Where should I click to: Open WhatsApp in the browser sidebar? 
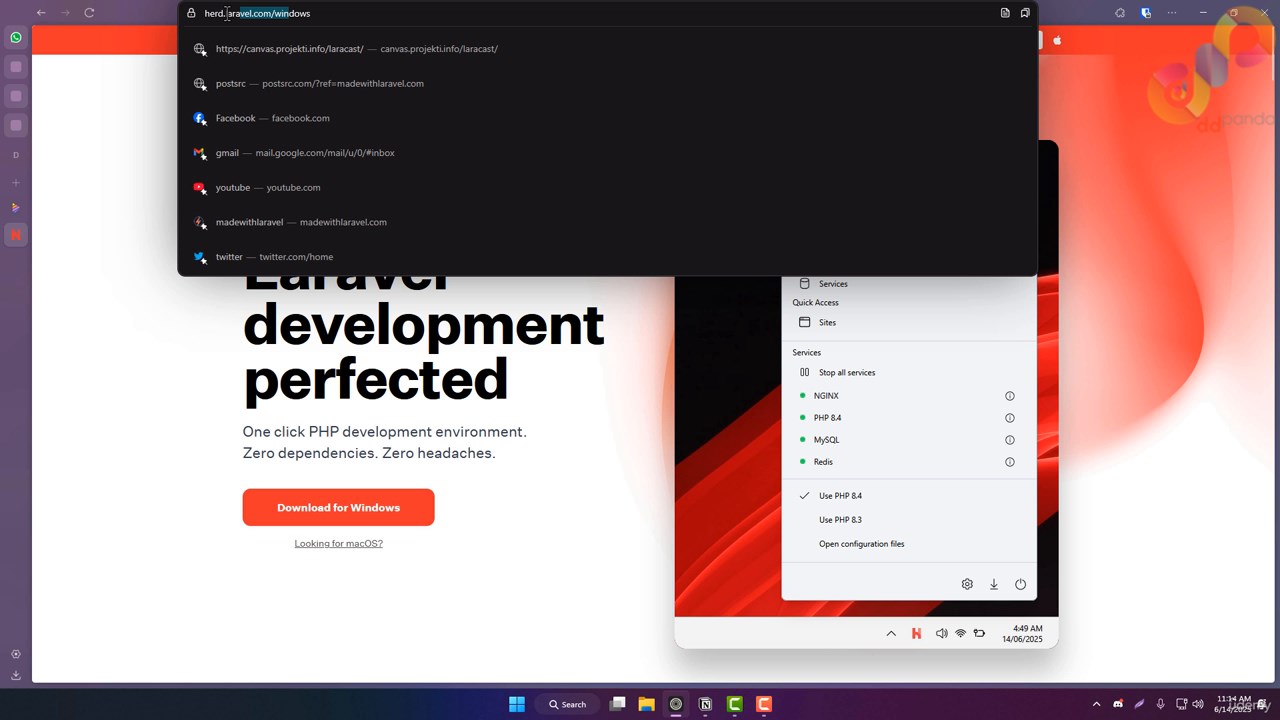[x=16, y=37]
